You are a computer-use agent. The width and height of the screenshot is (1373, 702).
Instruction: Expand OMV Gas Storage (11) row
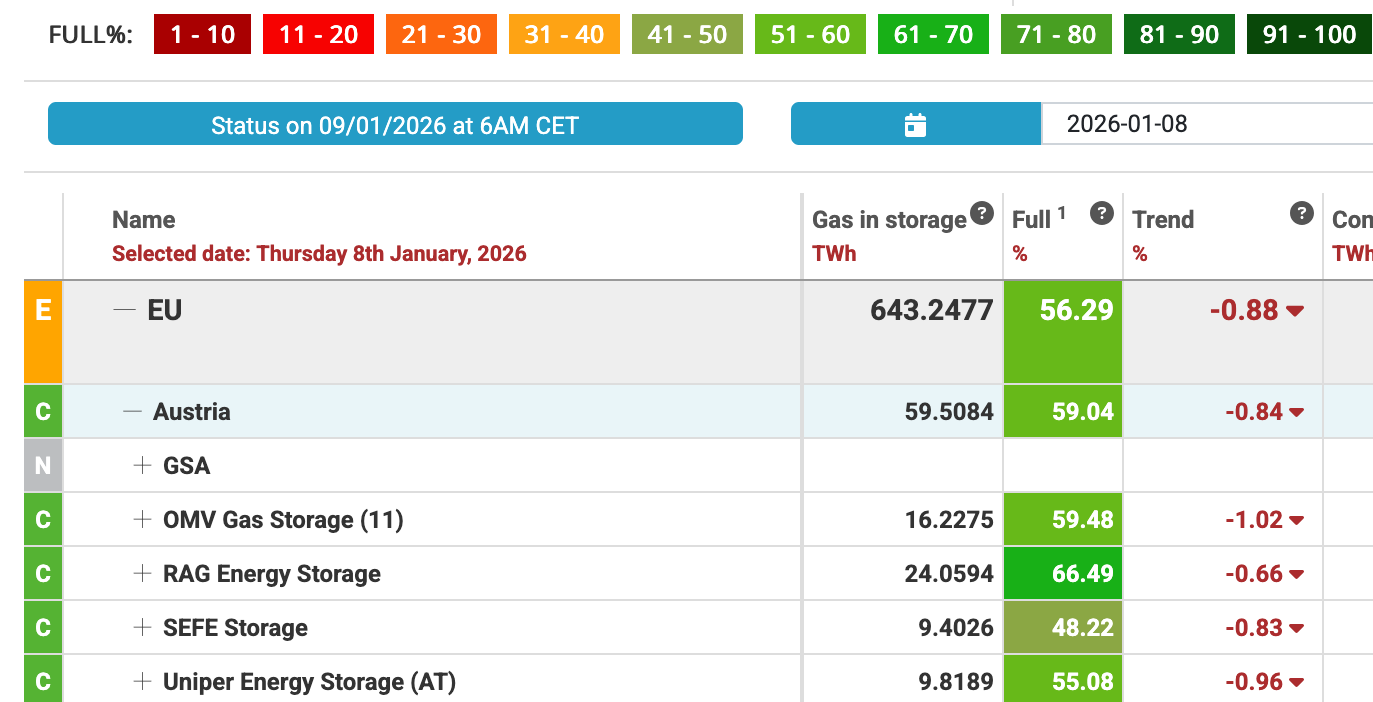[x=143, y=519]
